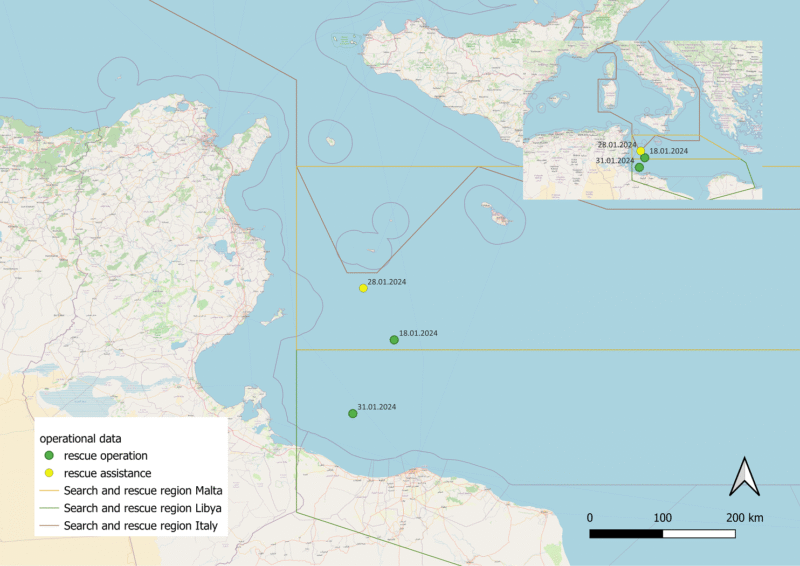This screenshot has width=800, height=566.
Task: Click the island of Malta on the map
Action: (501, 219)
